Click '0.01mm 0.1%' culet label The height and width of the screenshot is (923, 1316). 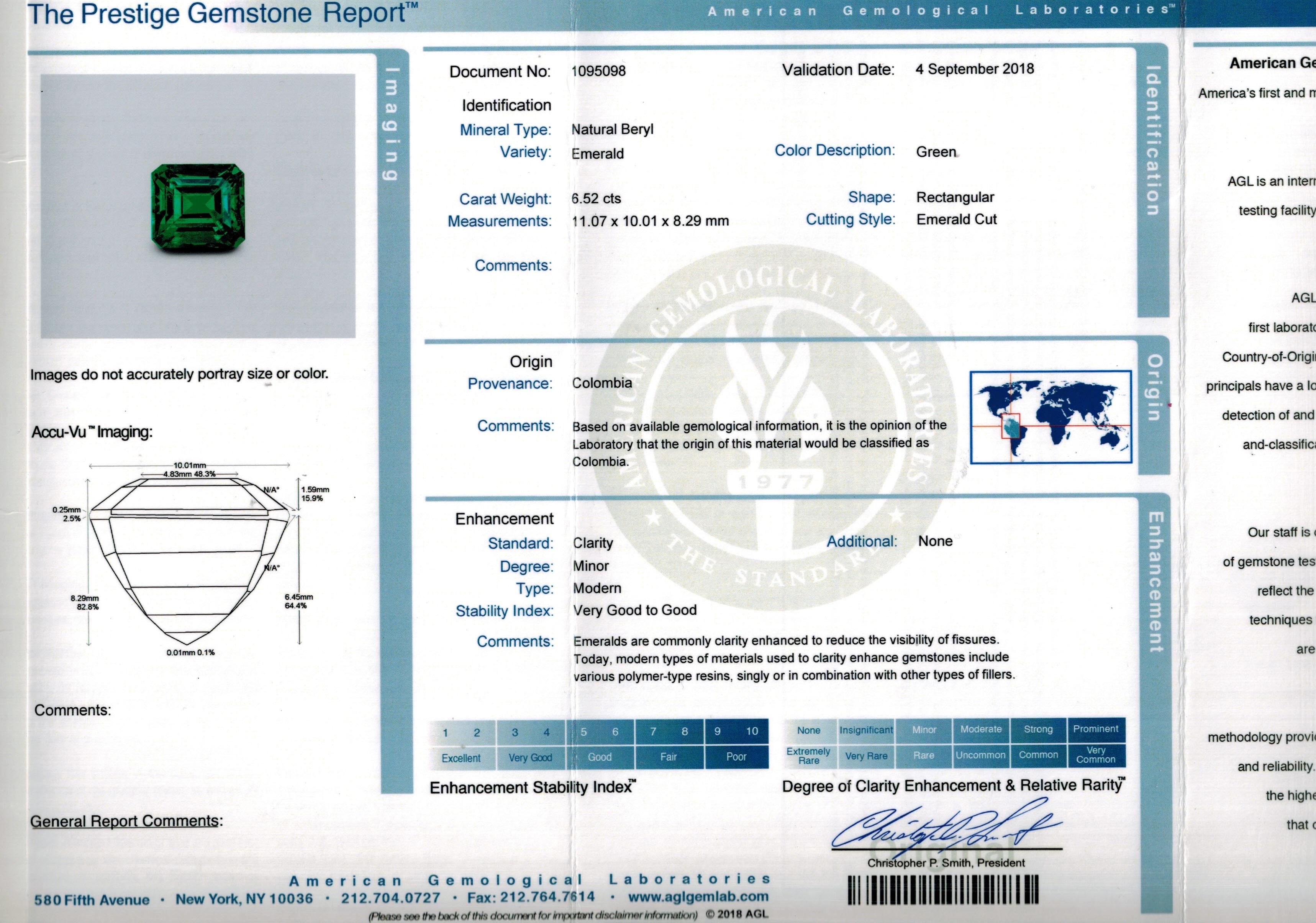190,652
